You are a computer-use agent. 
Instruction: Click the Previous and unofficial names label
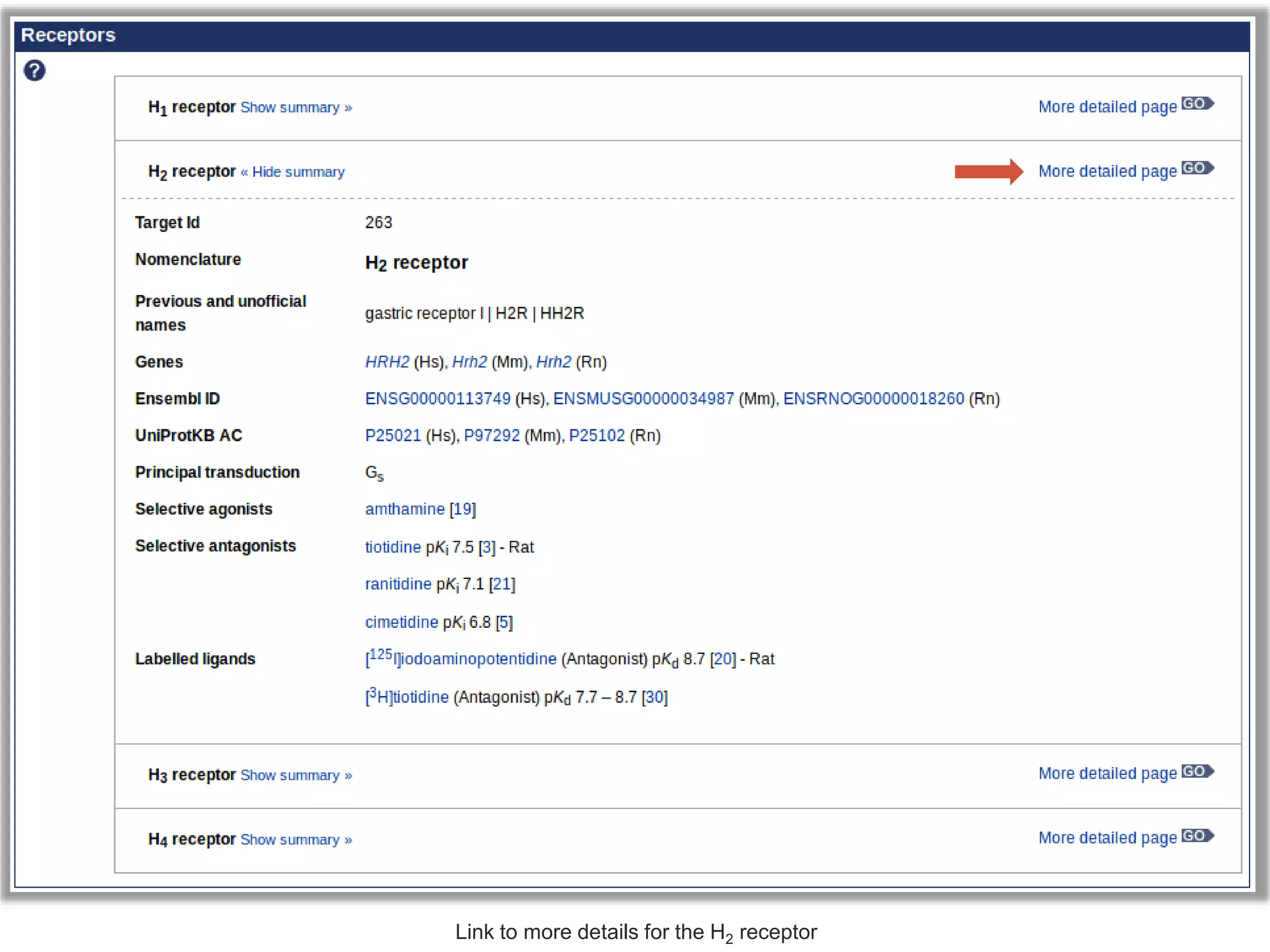(x=221, y=313)
